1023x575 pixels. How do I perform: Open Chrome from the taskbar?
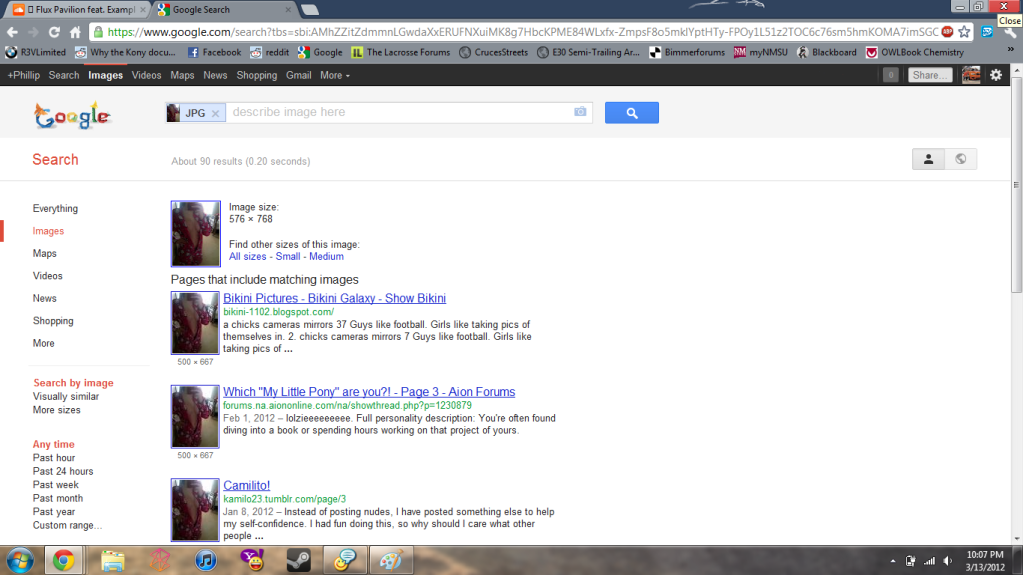63,561
